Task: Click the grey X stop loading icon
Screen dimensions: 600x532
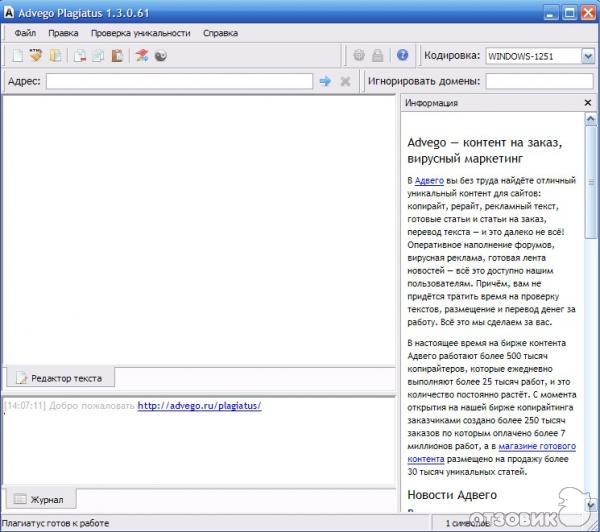Action: 345,81
